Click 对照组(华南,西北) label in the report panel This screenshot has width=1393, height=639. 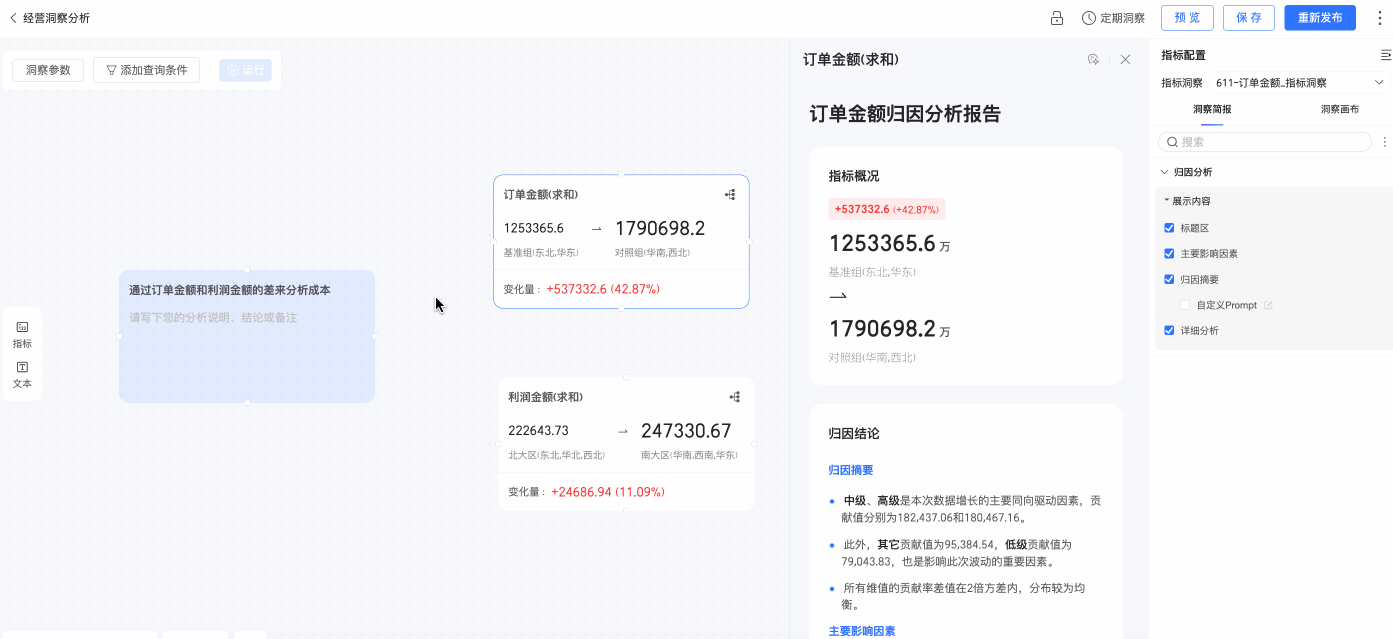872,357
